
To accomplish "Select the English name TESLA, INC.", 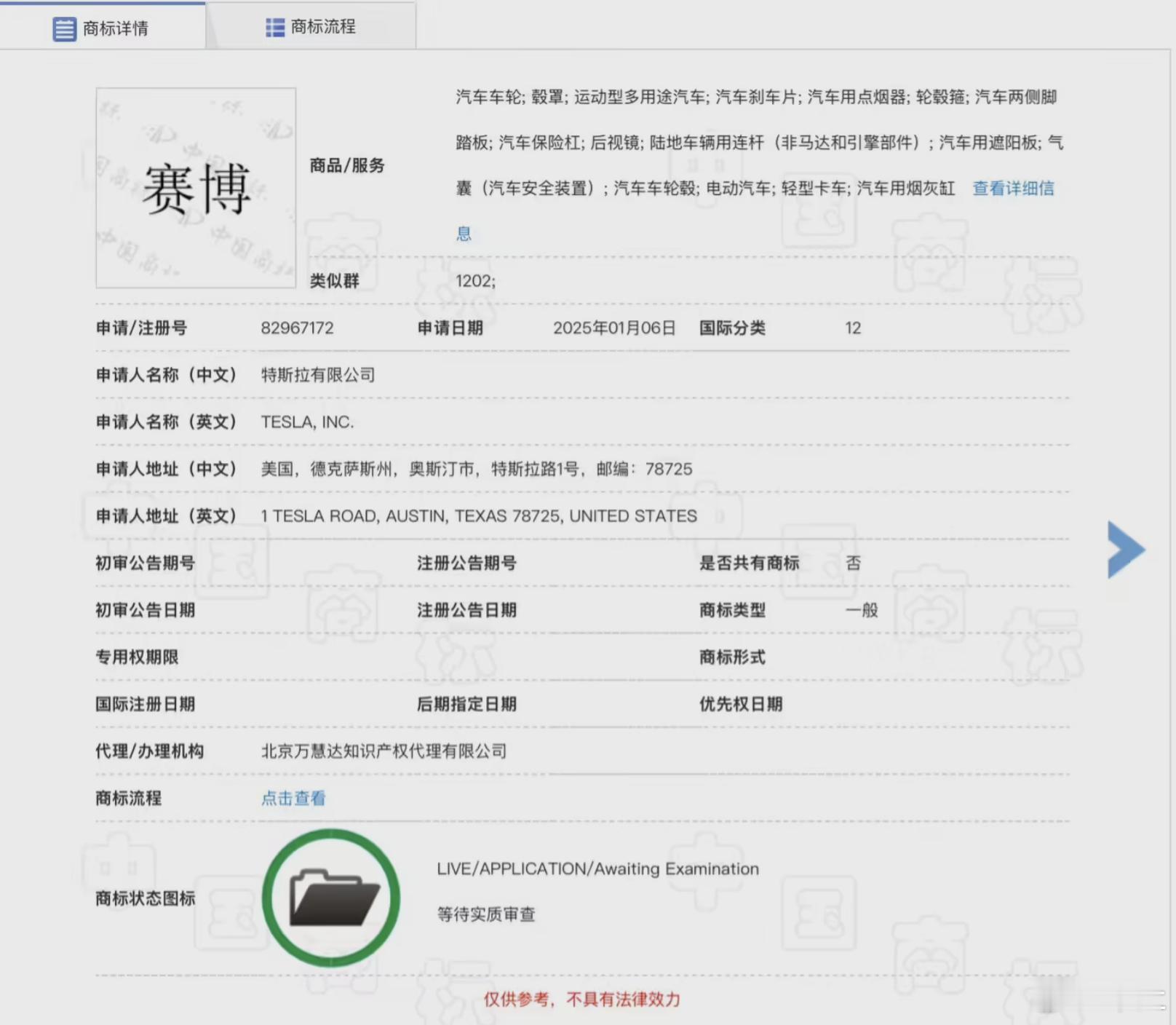I will [307, 422].
